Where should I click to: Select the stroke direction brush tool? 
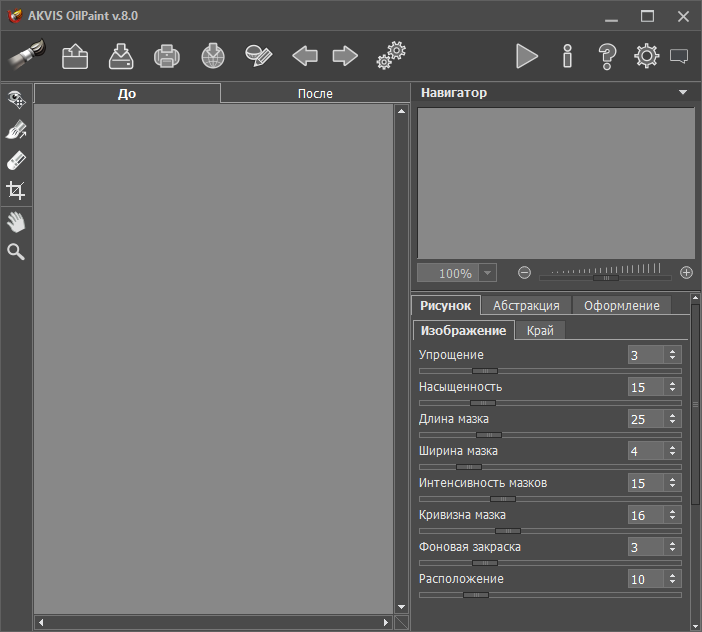(17, 130)
